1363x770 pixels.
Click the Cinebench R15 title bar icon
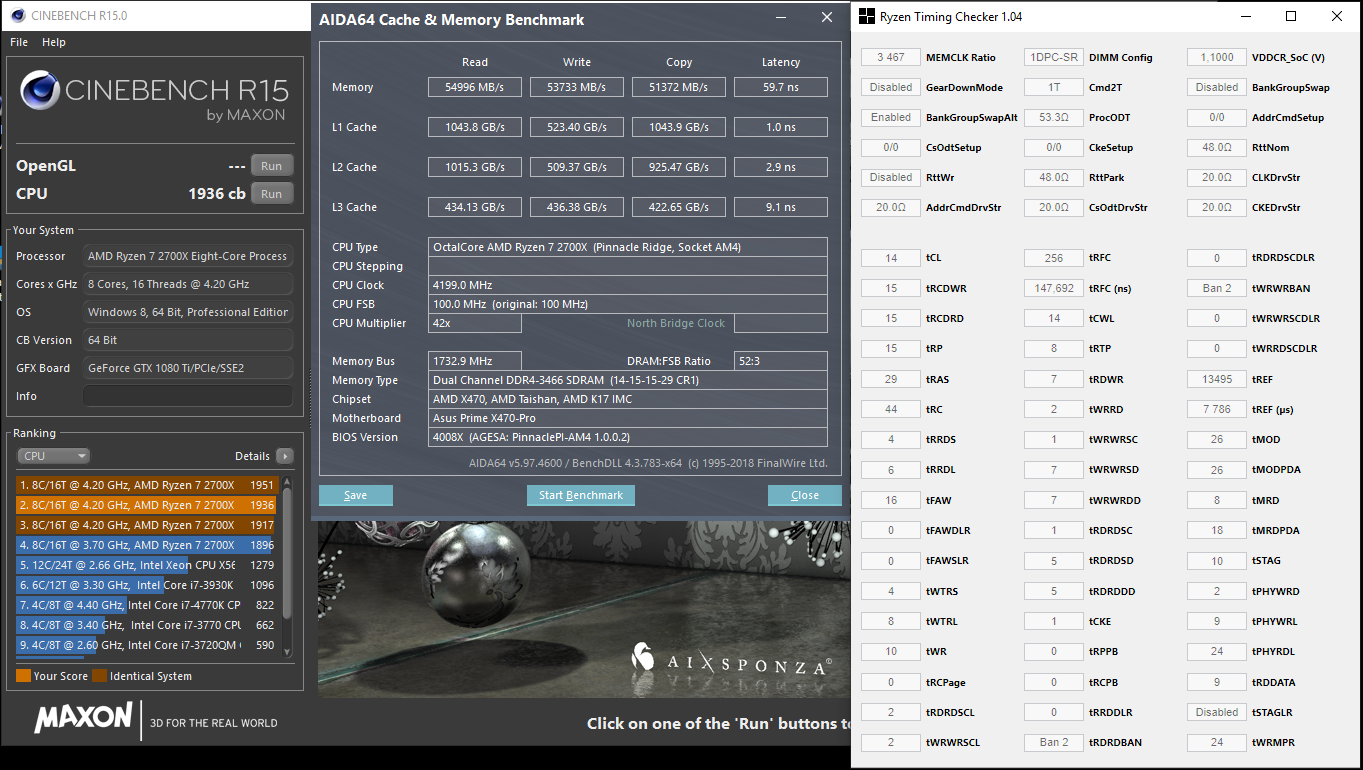18,15
